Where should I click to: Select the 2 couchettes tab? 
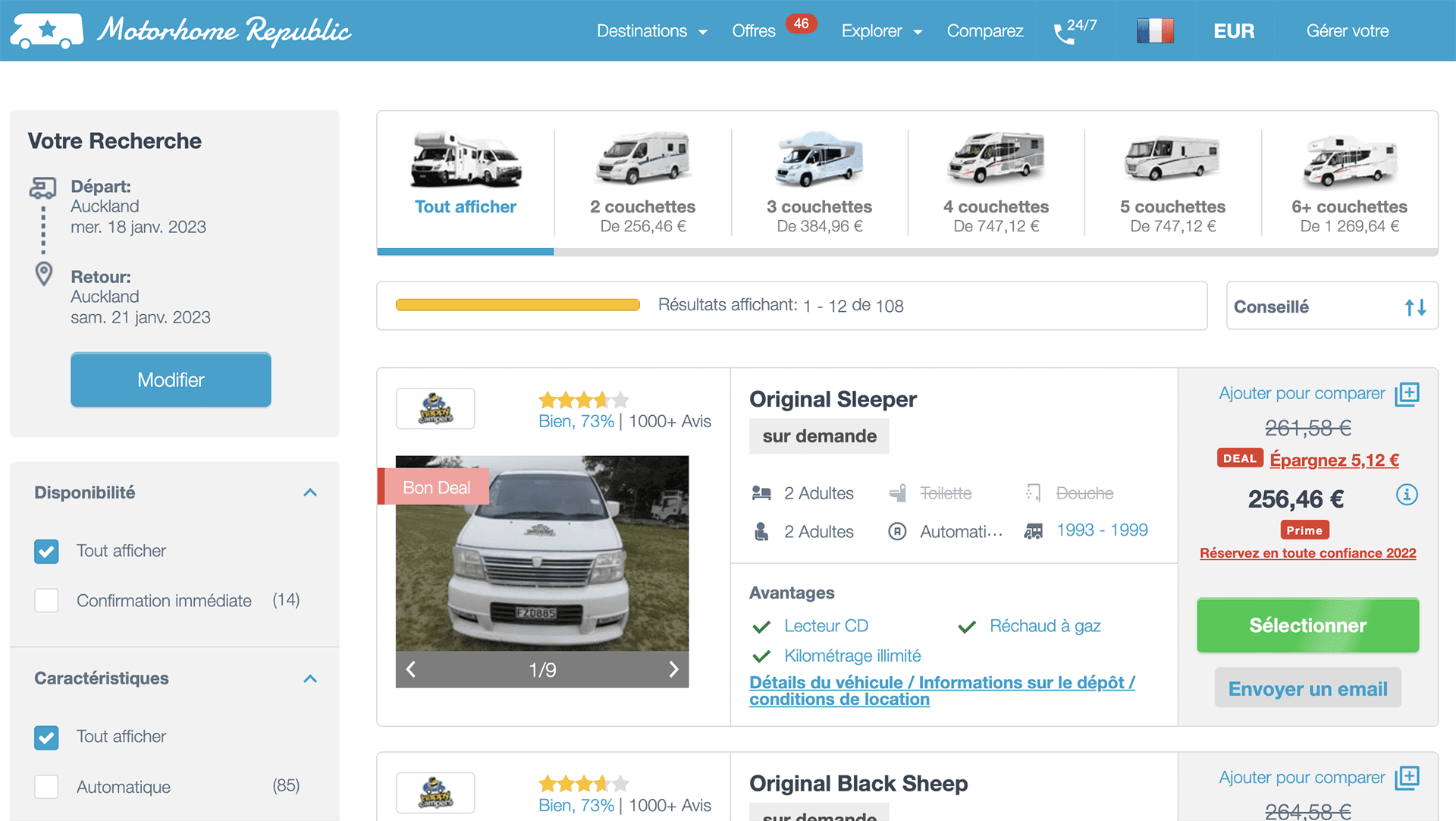click(x=643, y=182)
